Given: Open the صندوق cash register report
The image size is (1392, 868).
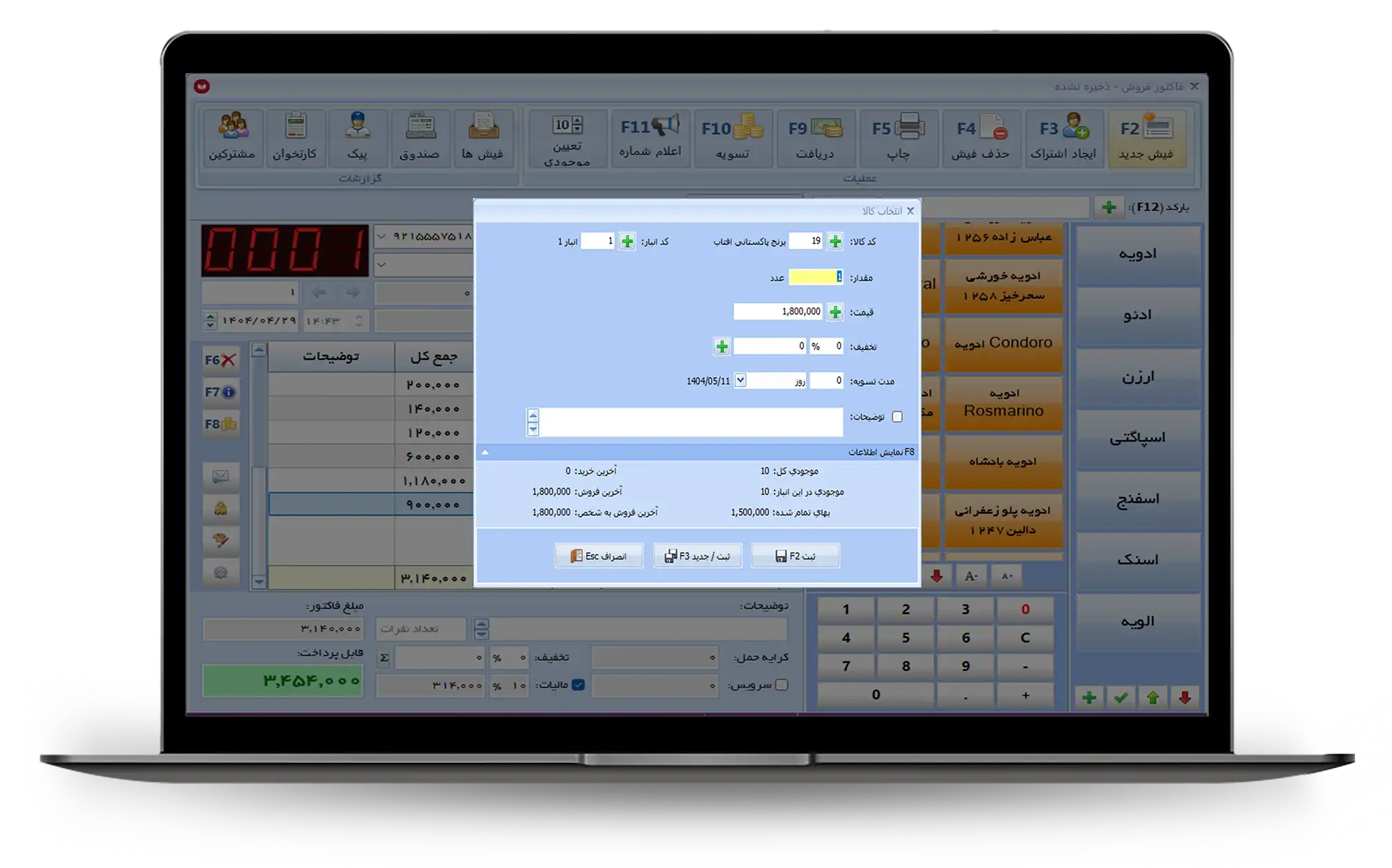Looking at the screenshot, I should tap(420, 138).
